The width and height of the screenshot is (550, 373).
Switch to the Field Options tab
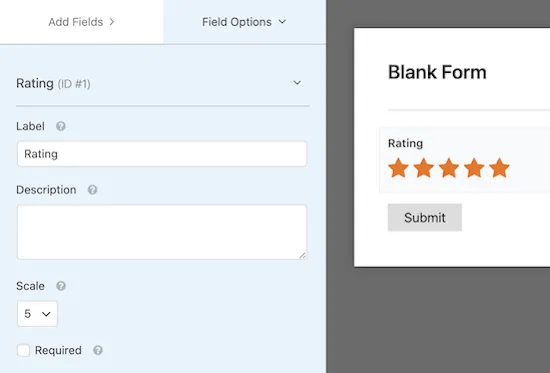[244, 22]
